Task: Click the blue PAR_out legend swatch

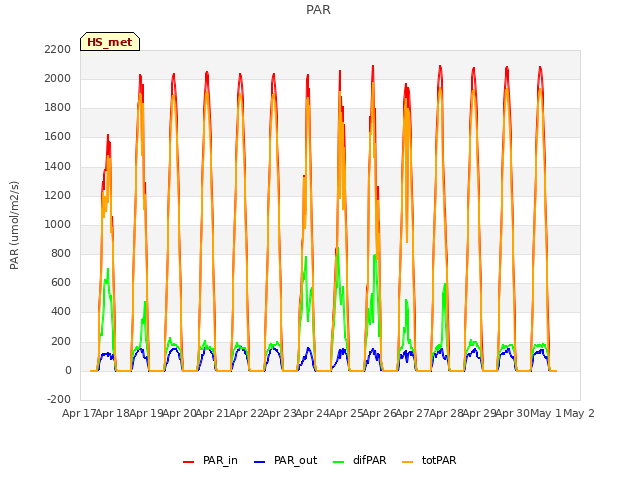Action: (259, 462)
